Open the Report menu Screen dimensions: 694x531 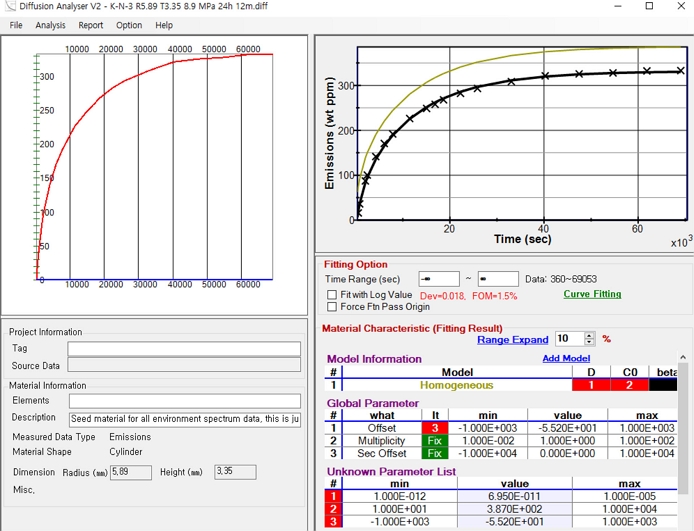coord(91,25)
